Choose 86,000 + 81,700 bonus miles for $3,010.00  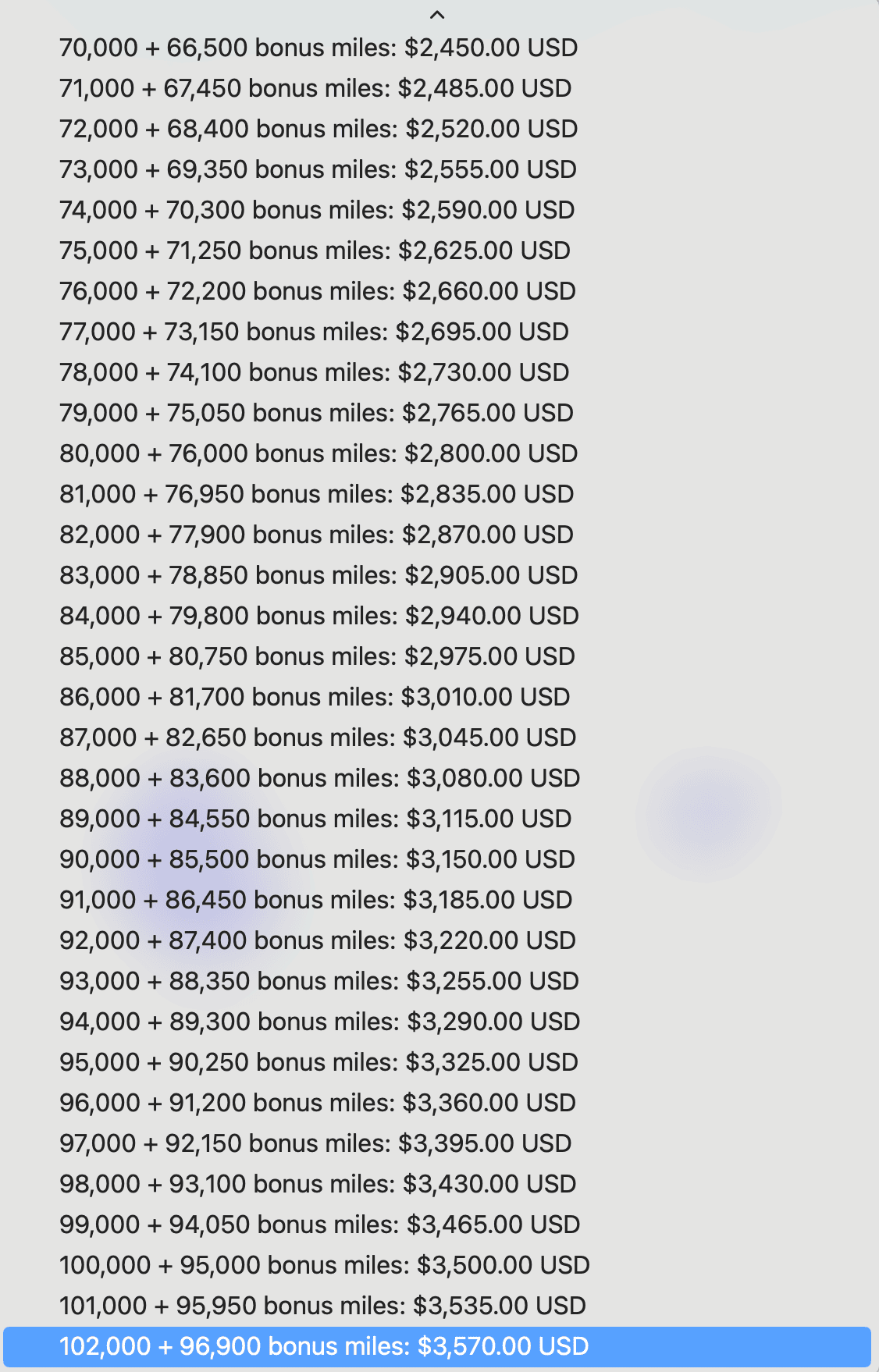pos(437,697)
